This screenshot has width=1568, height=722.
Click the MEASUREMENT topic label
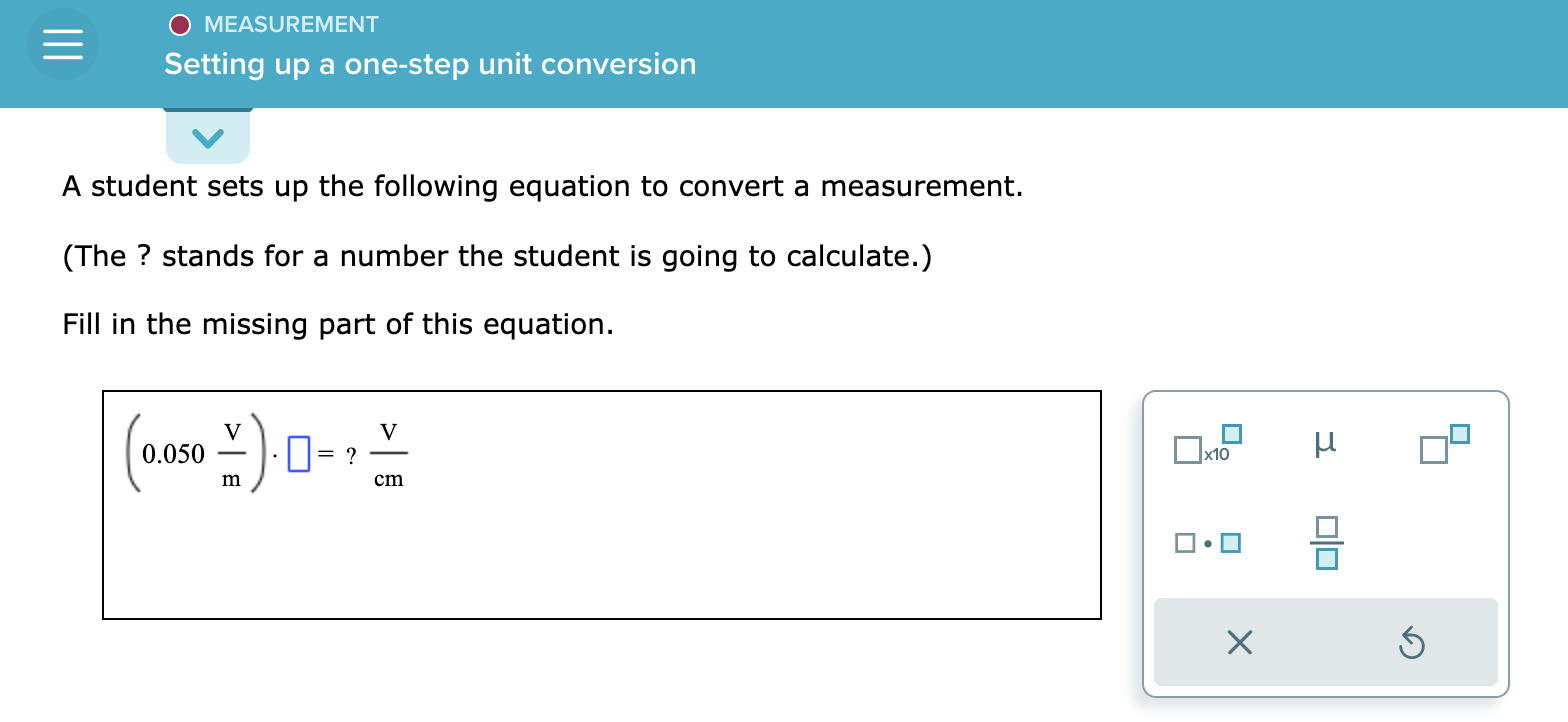(x=291, y=24)
